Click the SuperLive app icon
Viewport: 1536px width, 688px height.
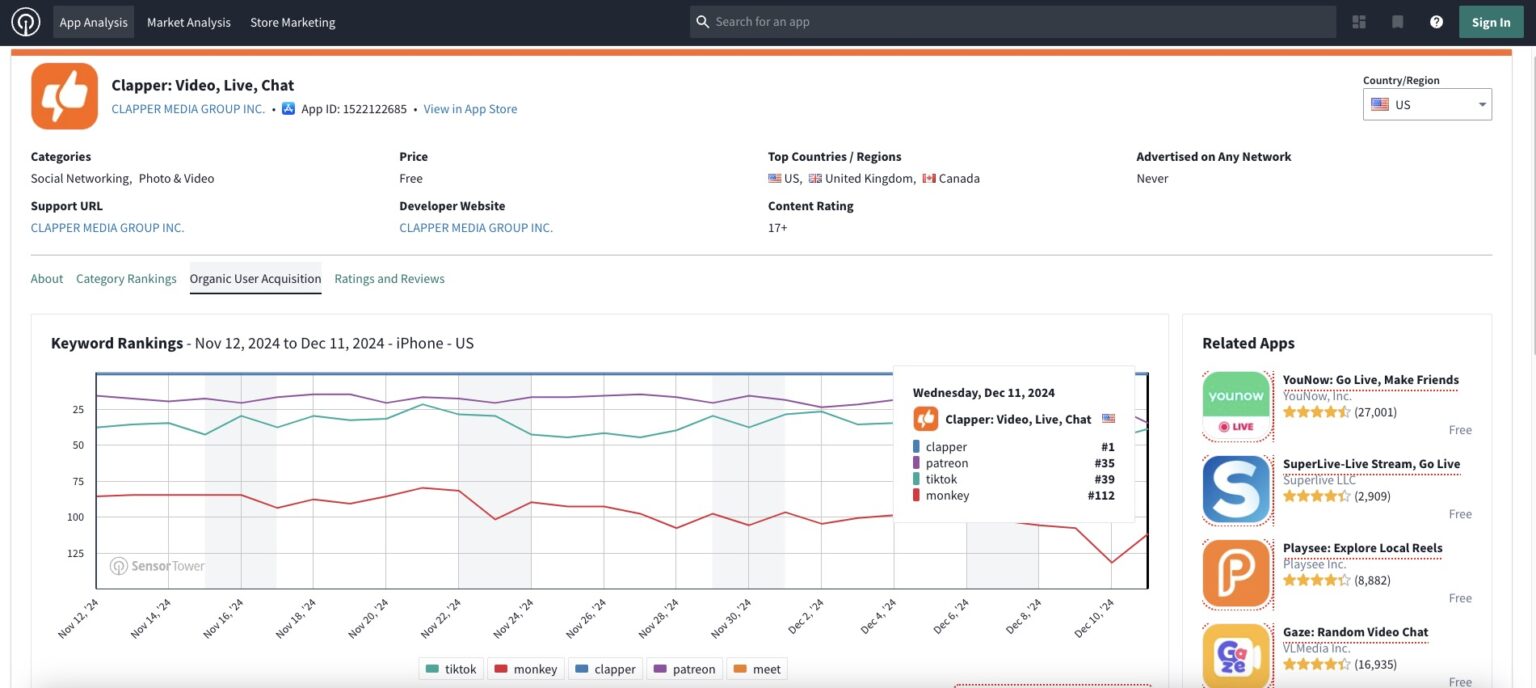pyautogui.click(x=1236, y=490)
